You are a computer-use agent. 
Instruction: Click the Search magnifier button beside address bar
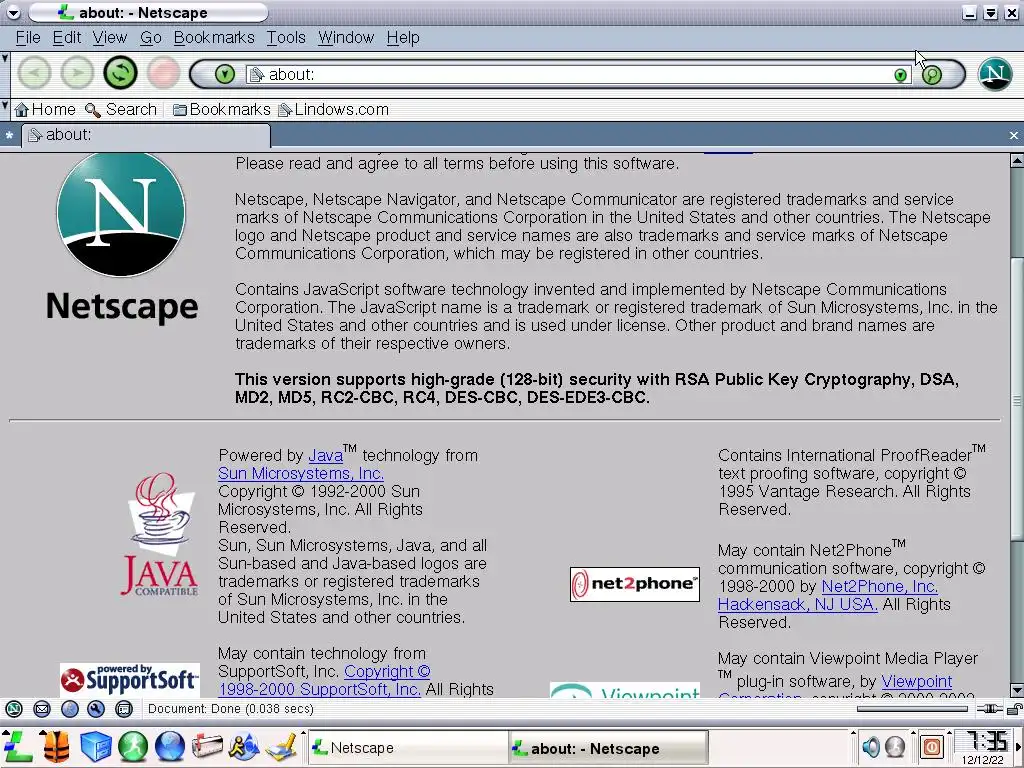[933, 75]
